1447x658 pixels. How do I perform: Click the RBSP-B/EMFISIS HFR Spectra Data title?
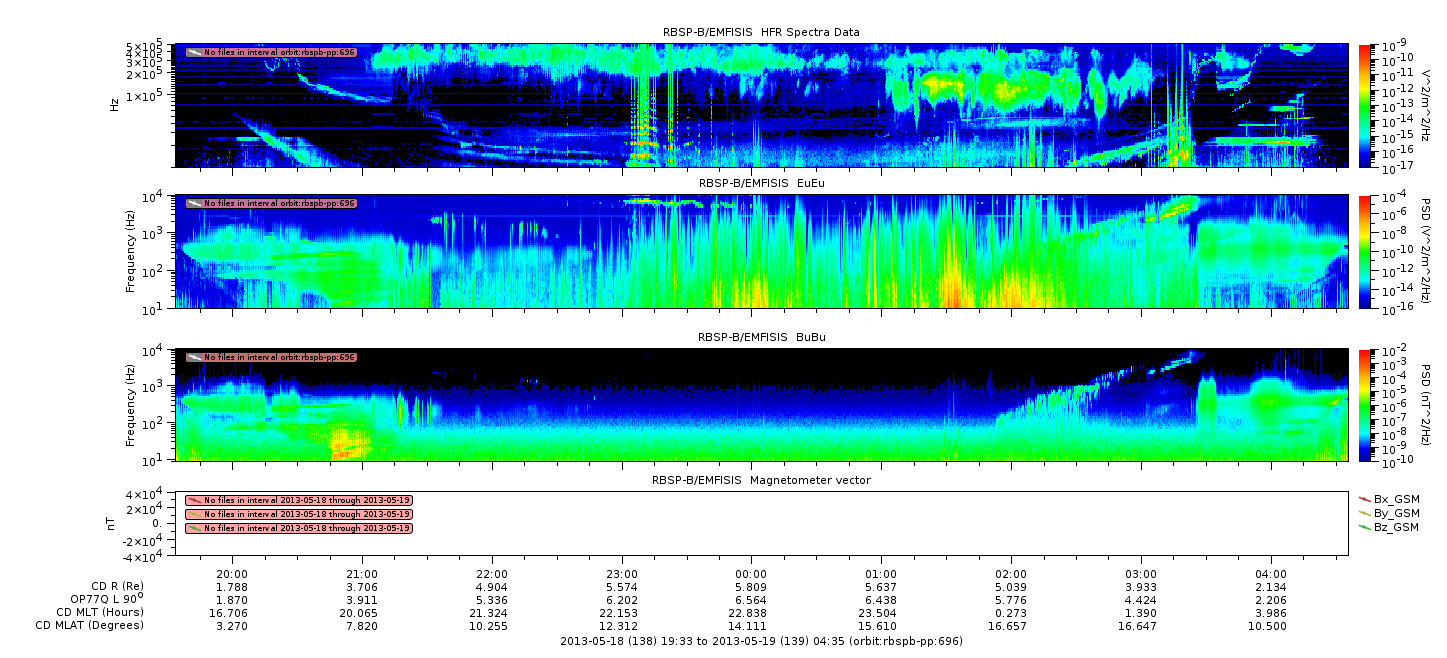tap(761, 32)
